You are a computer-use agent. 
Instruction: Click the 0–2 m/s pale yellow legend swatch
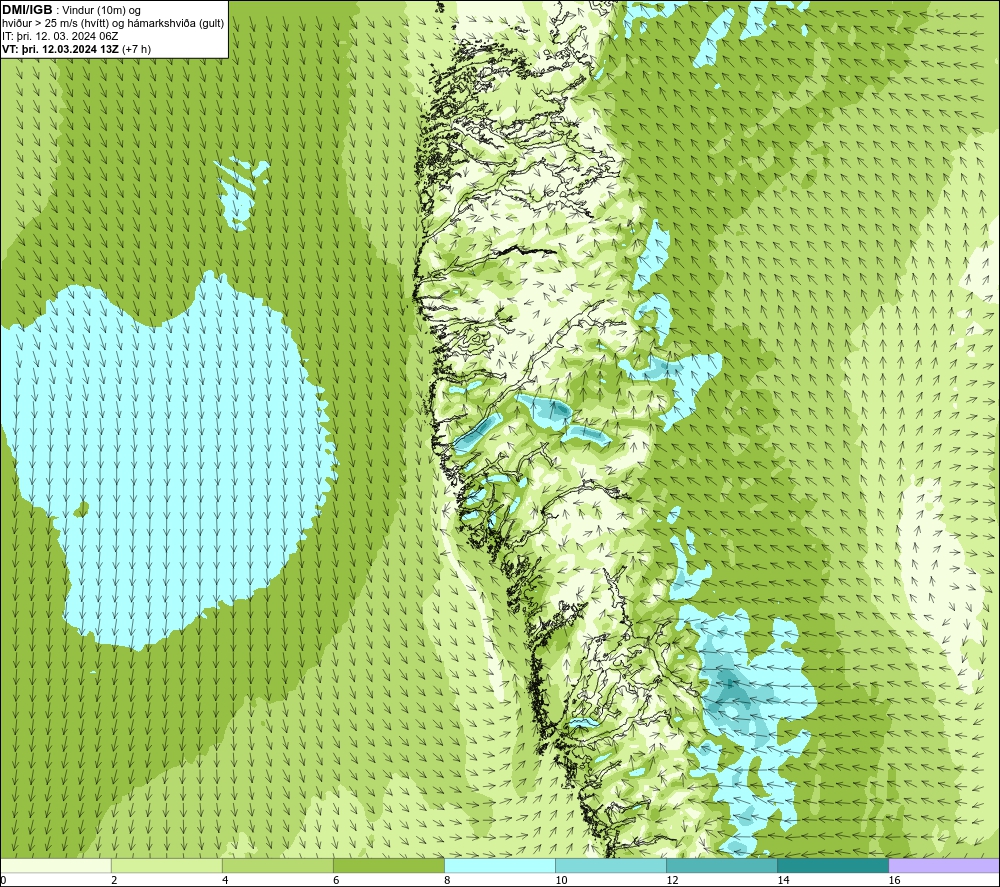click(x=56, y=865)
